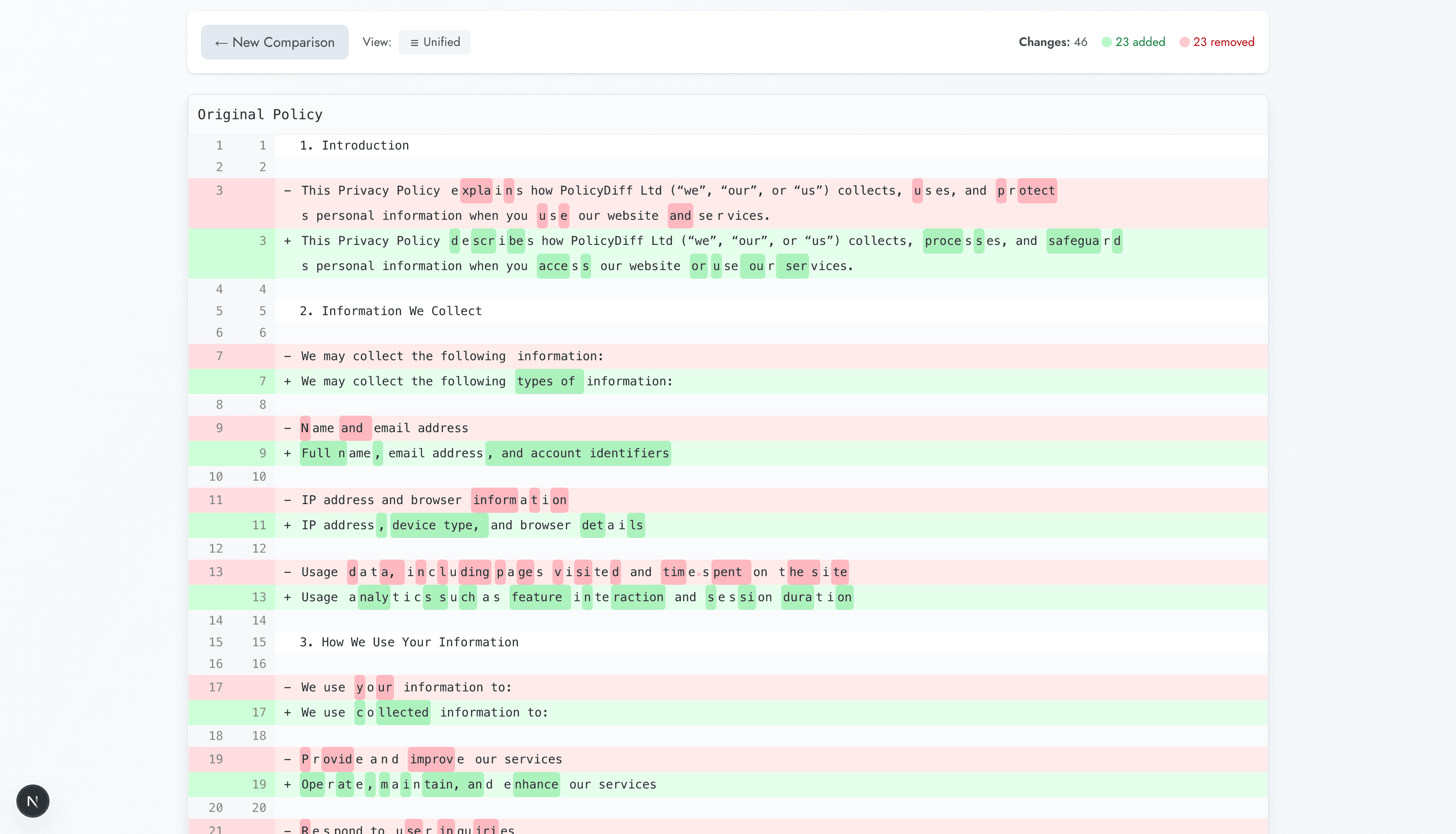The width and height of the screenshot is (1456, 834).
Task: Click the '1. Introduction' heading line
Action: click(x=354, y=146)
